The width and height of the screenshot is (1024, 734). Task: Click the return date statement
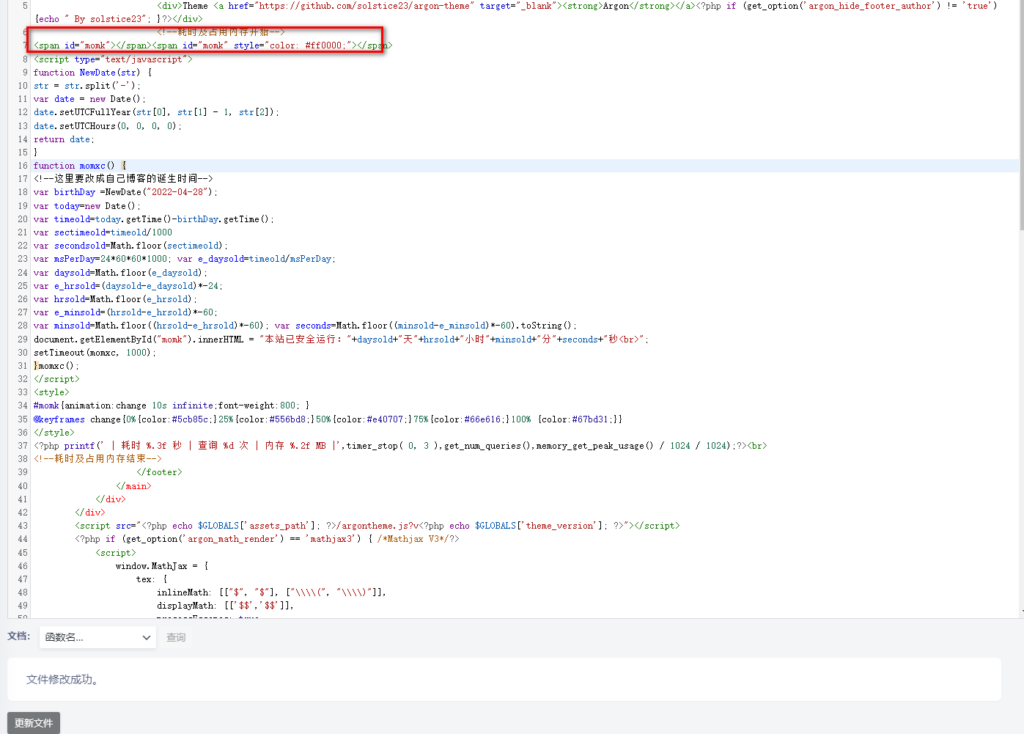pyautogui.click(x=62, y=139)
